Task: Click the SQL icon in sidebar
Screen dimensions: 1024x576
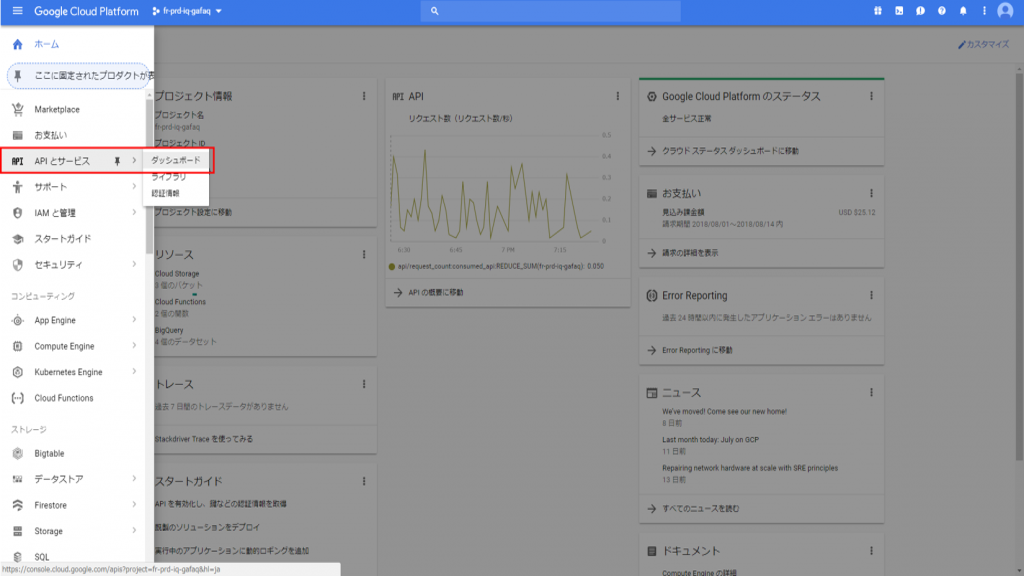Action: (x=18, y=557)
